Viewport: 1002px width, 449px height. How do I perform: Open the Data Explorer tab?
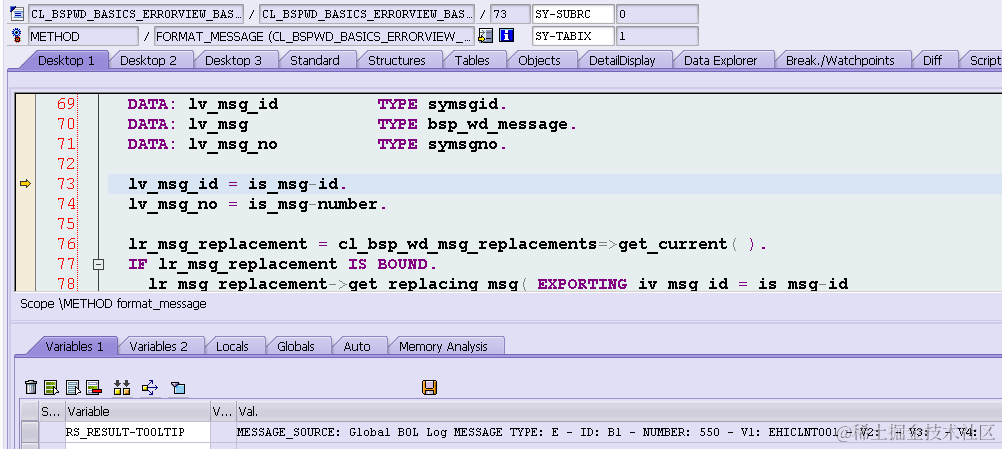click(720, 61)
